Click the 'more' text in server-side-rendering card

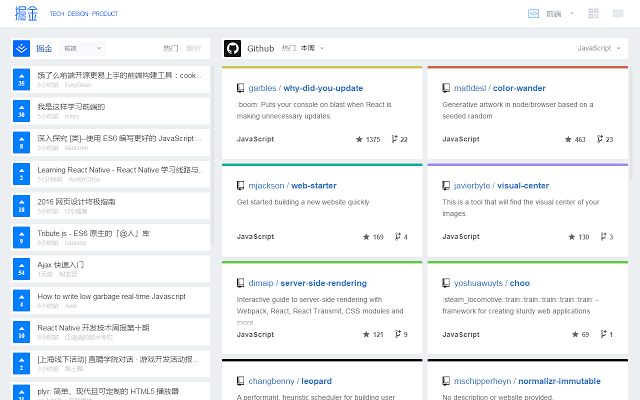pyautogui.click(x=245, y=322)
